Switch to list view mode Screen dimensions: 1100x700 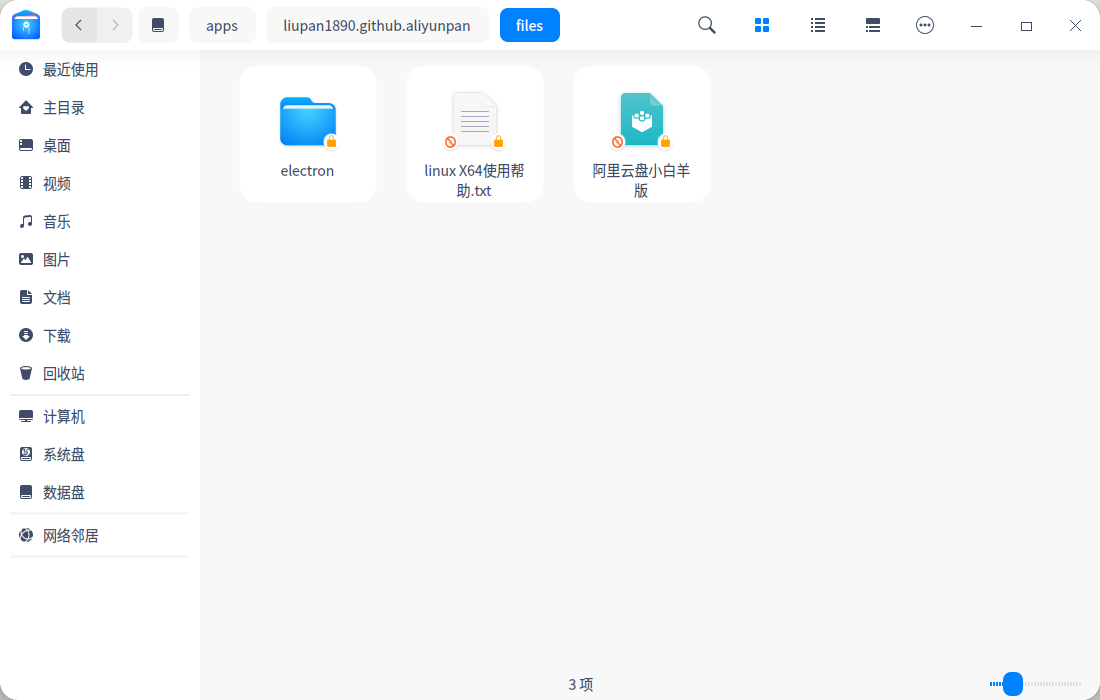point(817,25)
